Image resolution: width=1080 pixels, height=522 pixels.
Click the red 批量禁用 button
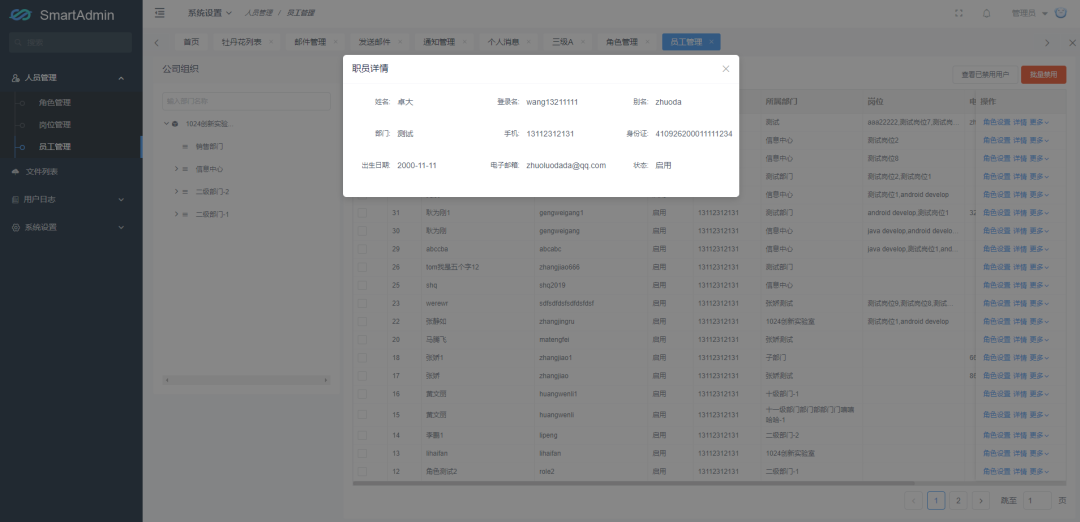click(x=1043, y=74)
